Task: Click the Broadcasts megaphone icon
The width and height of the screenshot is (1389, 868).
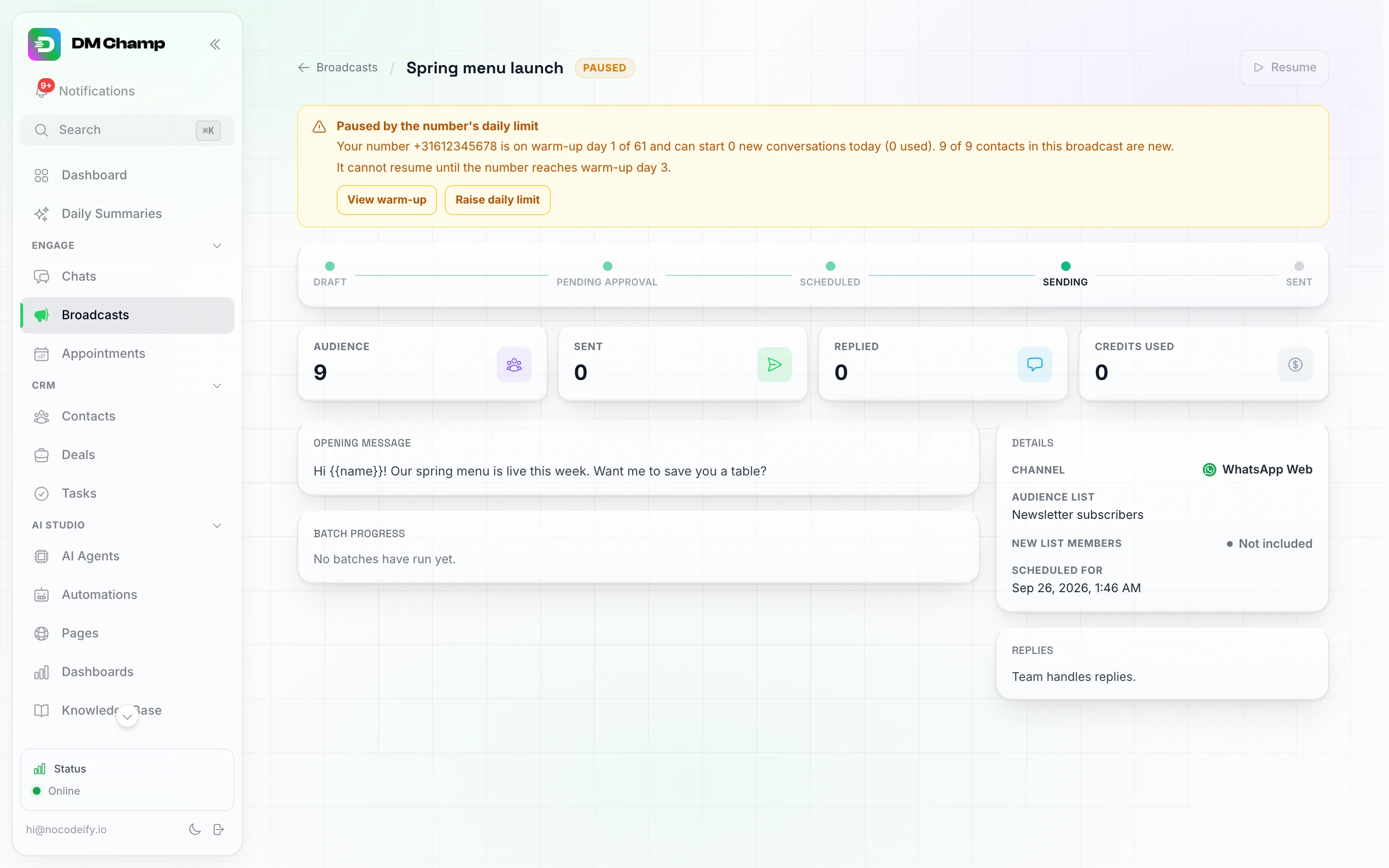Action: [x=41, y=315]
